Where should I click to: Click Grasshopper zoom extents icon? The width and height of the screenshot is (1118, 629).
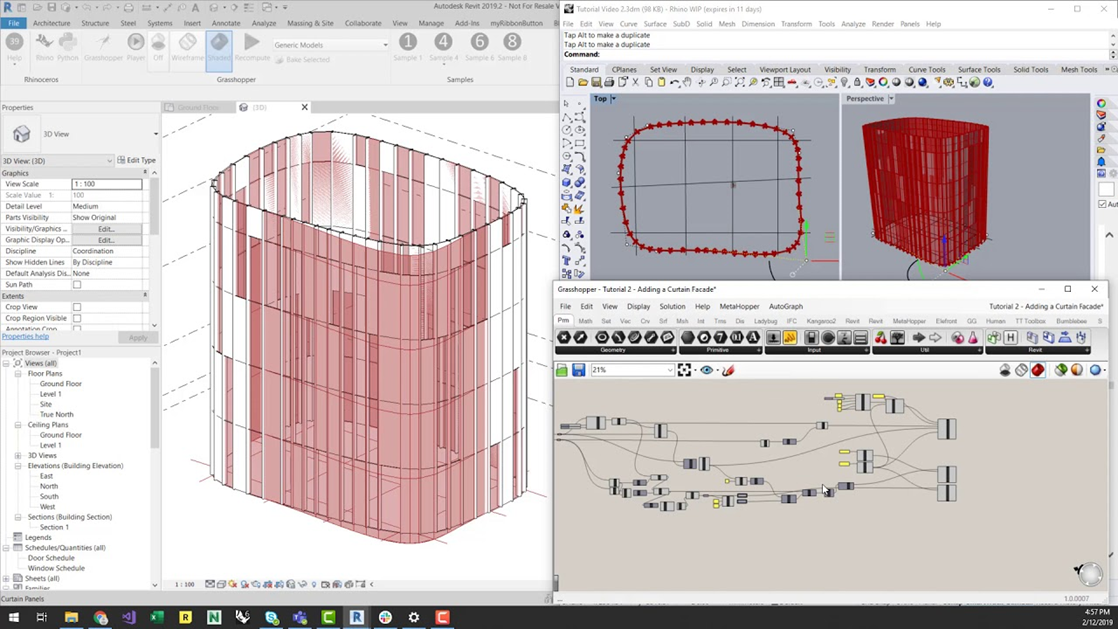pos(684,370)
